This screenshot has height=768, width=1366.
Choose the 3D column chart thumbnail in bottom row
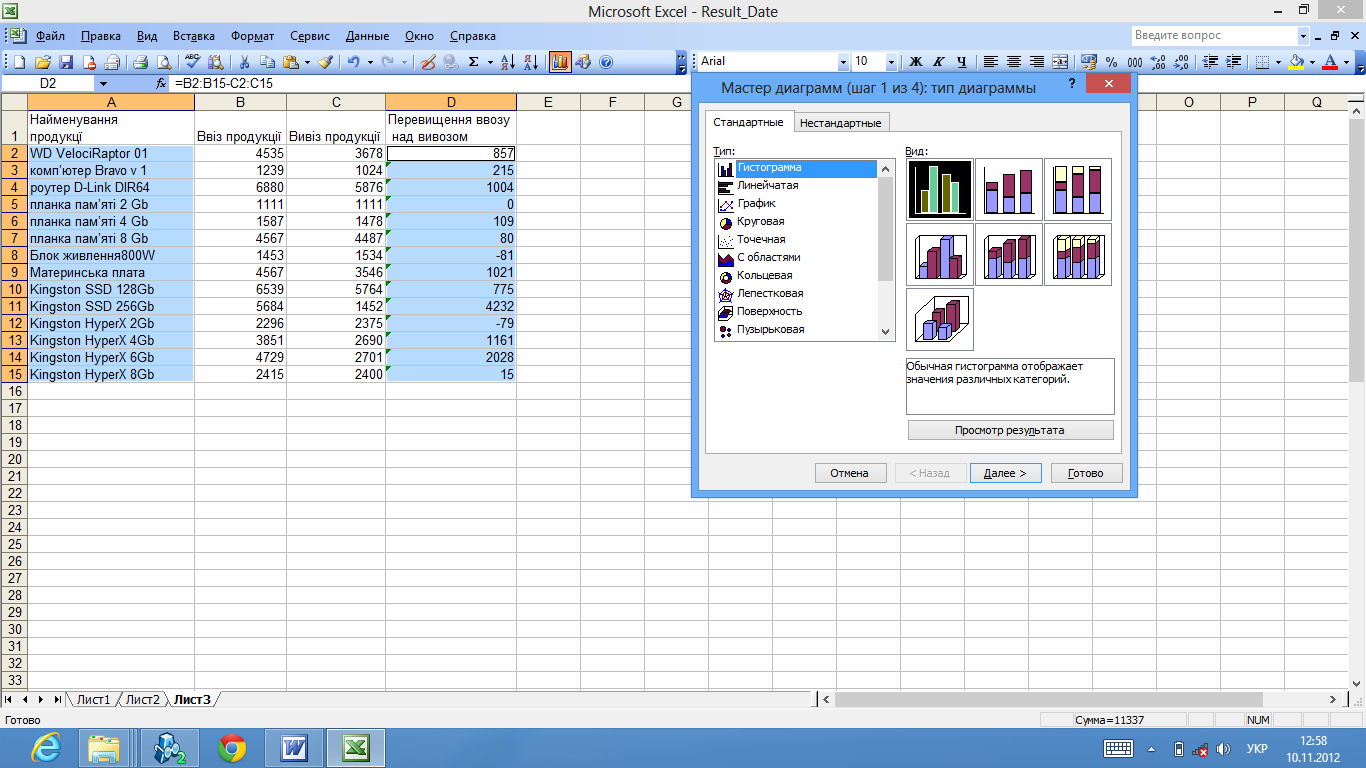pos(940,319)
